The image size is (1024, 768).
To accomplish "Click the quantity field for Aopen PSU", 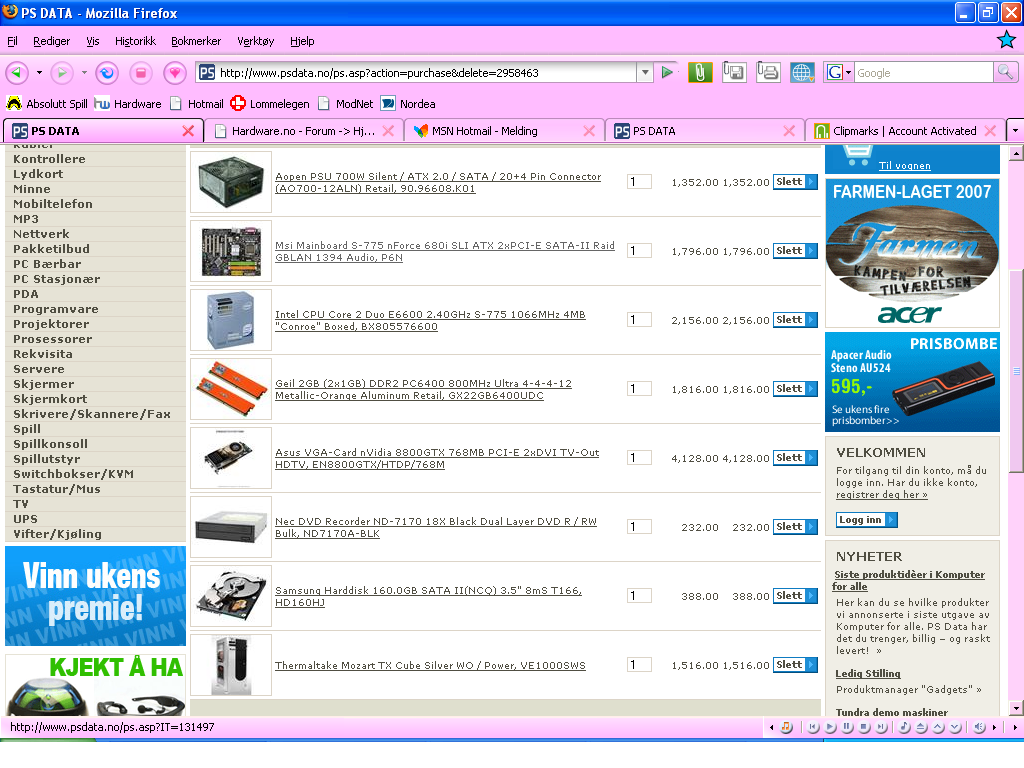I will click(x=639, y=182).
